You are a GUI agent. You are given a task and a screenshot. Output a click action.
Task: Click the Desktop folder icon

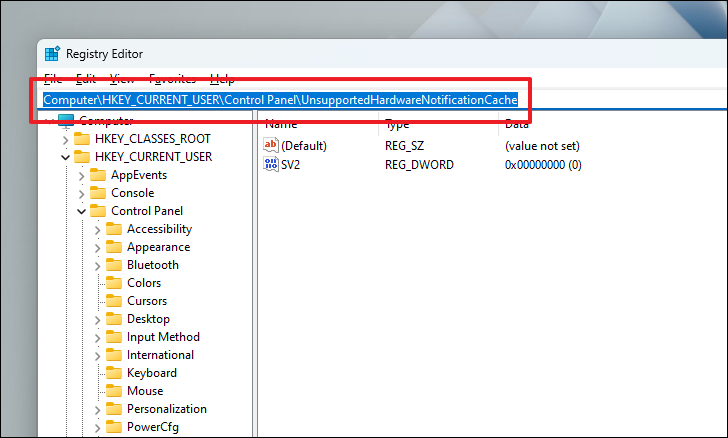click(114, 319)
